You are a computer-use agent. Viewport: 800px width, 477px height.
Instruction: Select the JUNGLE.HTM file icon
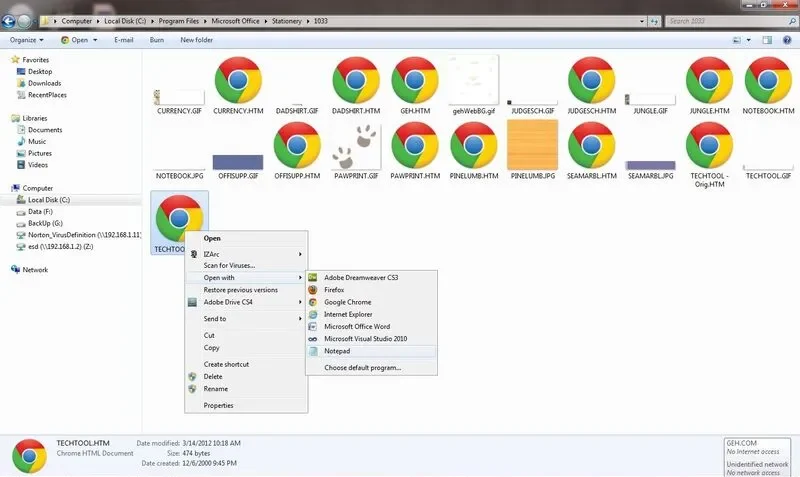point(710,81)
